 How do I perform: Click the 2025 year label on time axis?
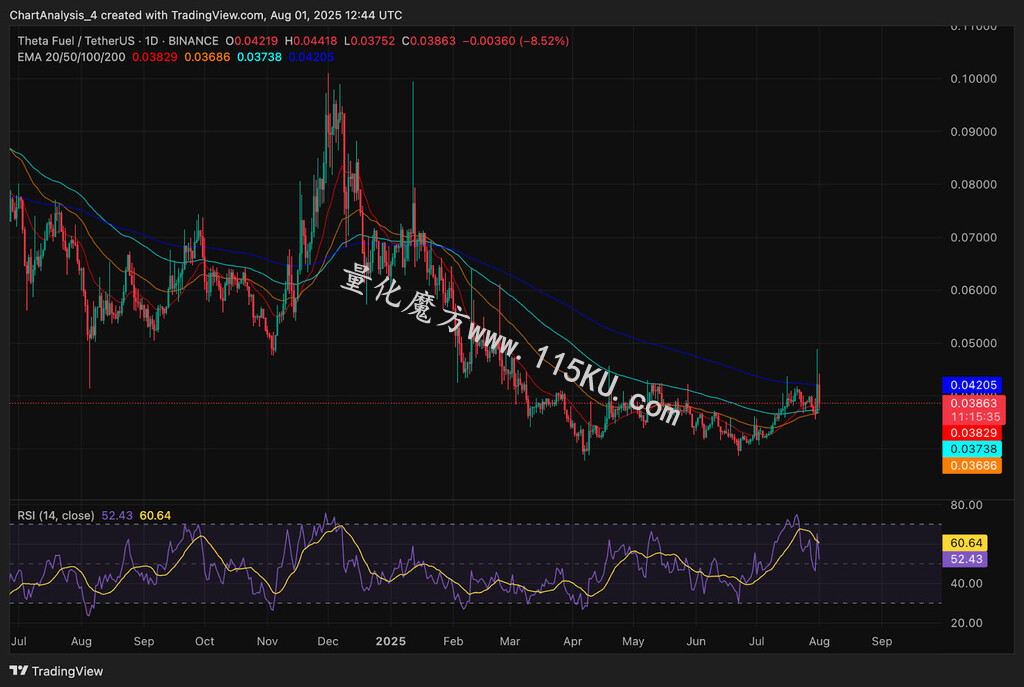click(391, 641)
